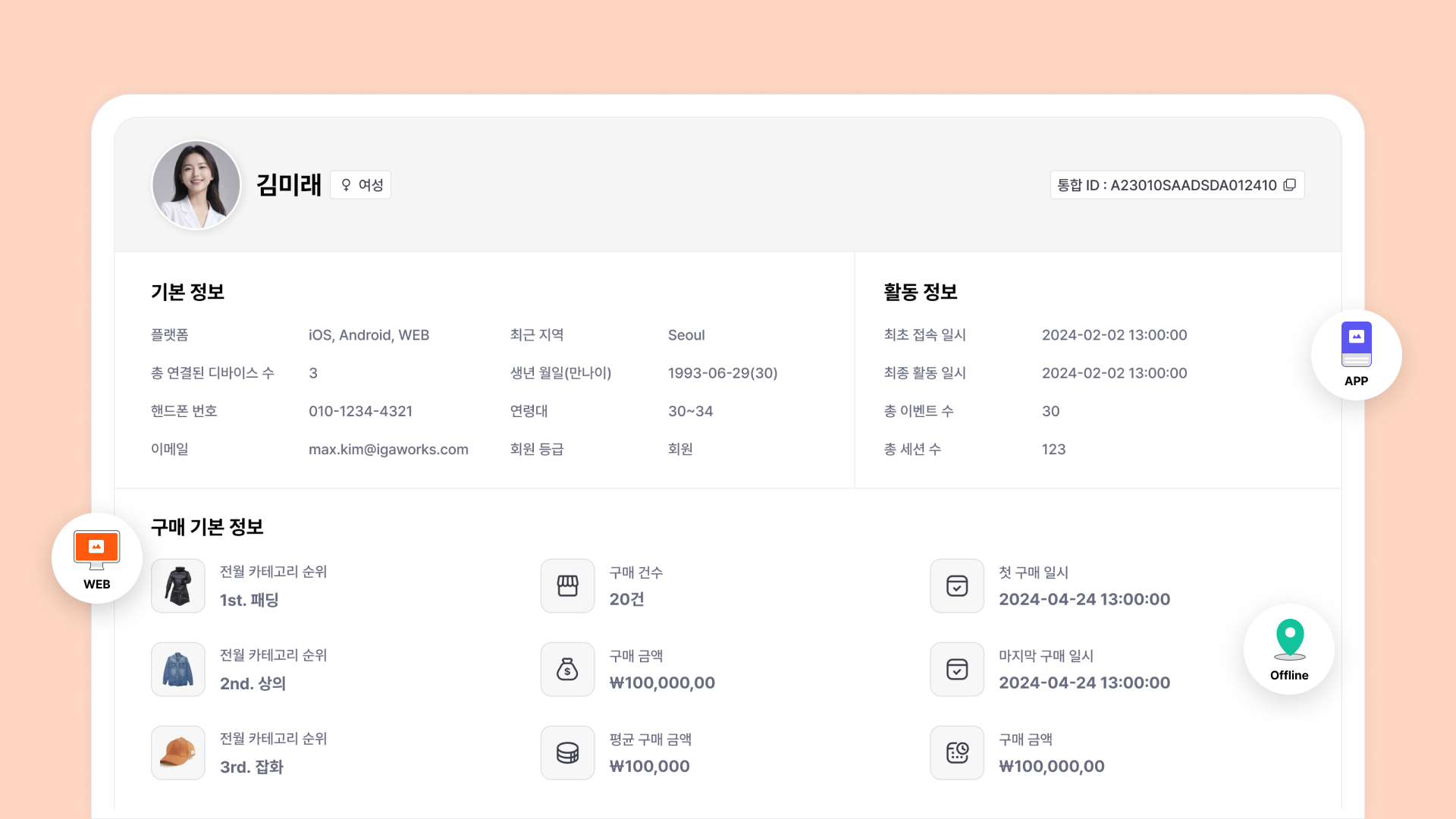Image resolution: width=1456 pixels, height=819 pixels.
Task: Click phone number 010-1234-4321
Action: [x=360, y=412]
